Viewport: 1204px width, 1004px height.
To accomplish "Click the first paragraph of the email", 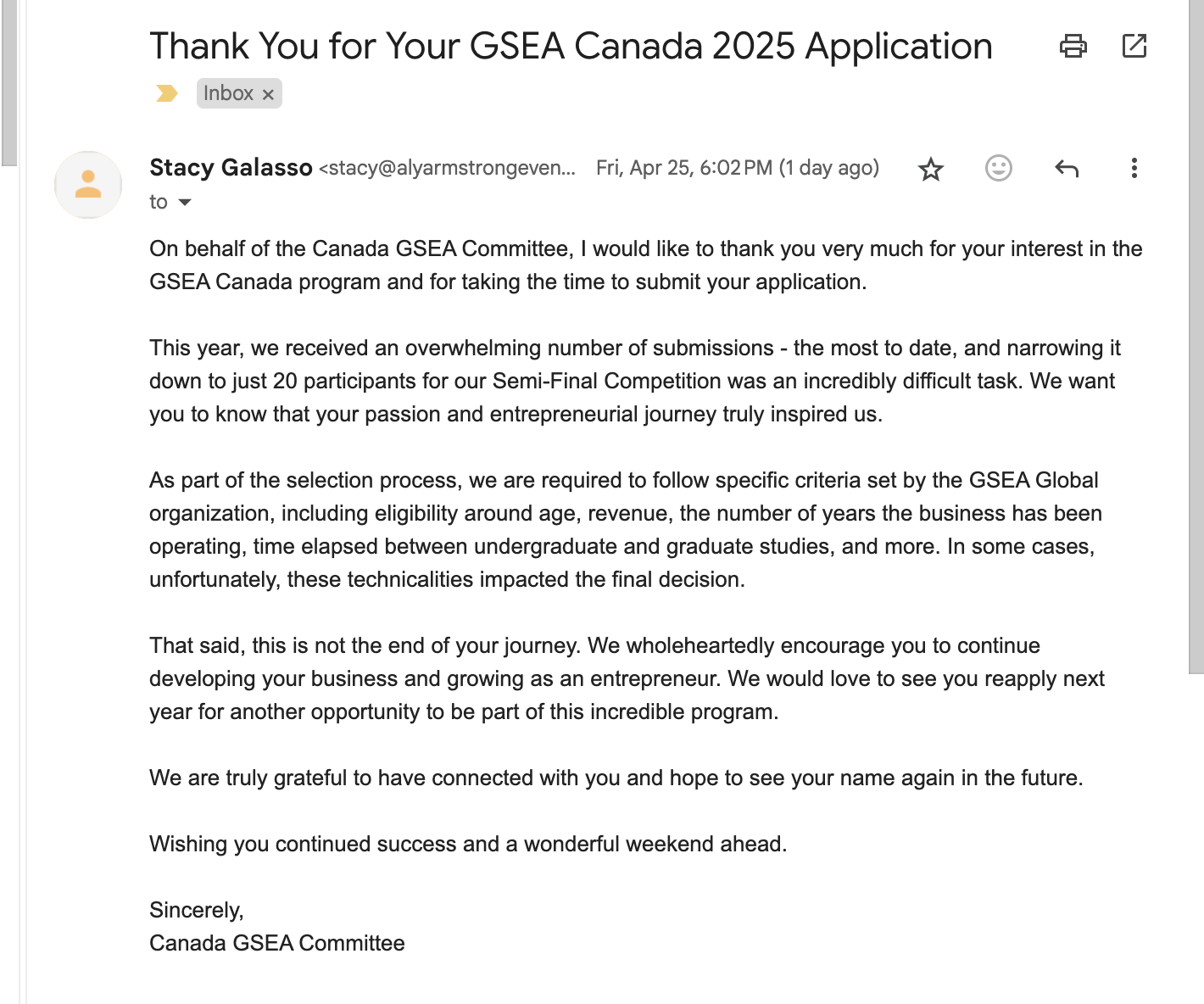I will [644, 265].
